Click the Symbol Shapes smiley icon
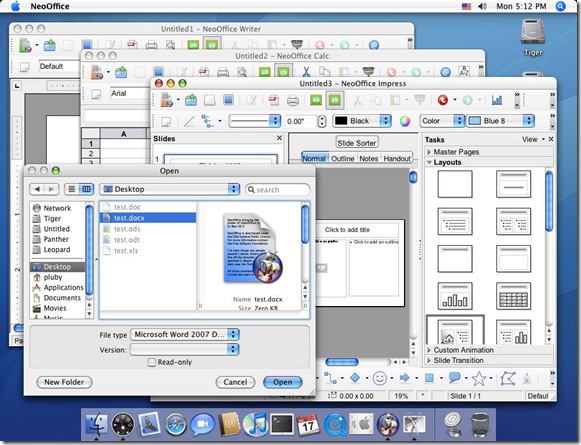The image size is (581, 445). [379, 378]
